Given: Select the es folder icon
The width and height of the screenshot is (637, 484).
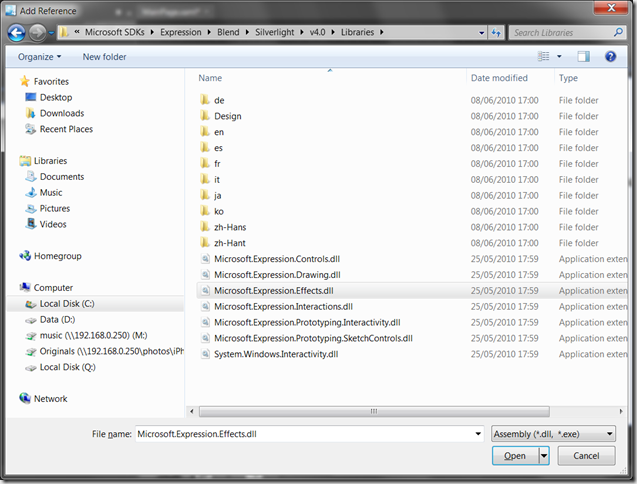Looking at the screenshot, I should click(205, 148).
